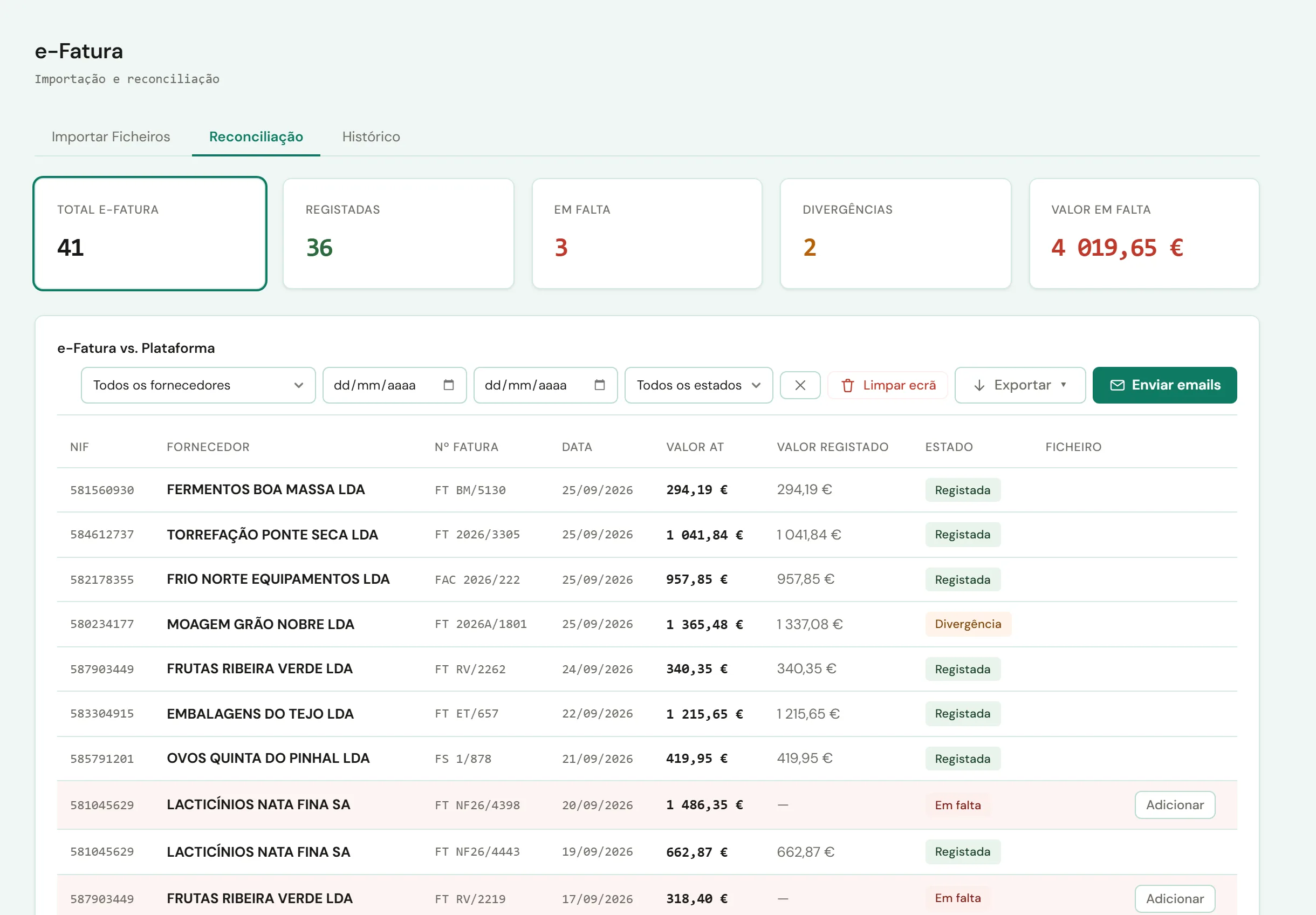Click the envelope icon in Enviar emails
Image resolution: width=1316 pixels, height=915 pixels.
[1117, 385]
